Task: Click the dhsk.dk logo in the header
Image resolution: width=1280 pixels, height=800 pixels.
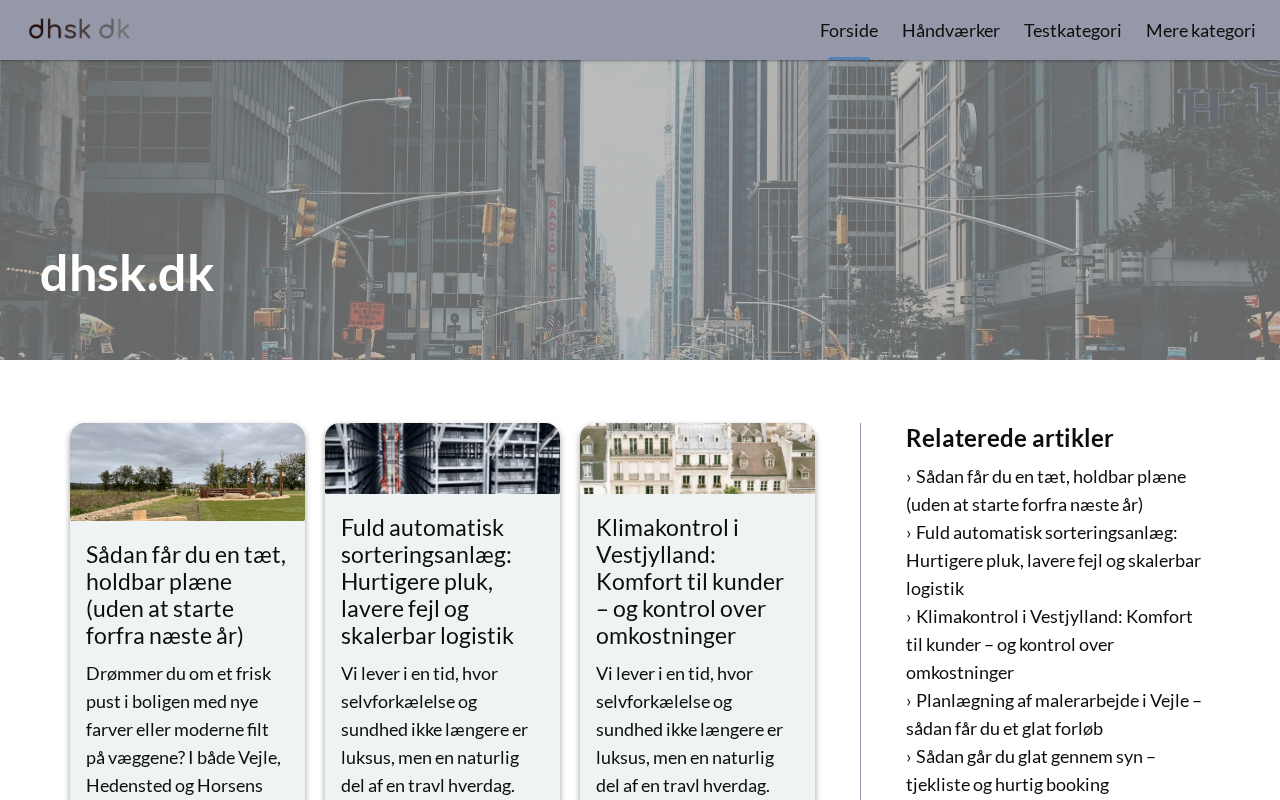Action: click(79, 29)
